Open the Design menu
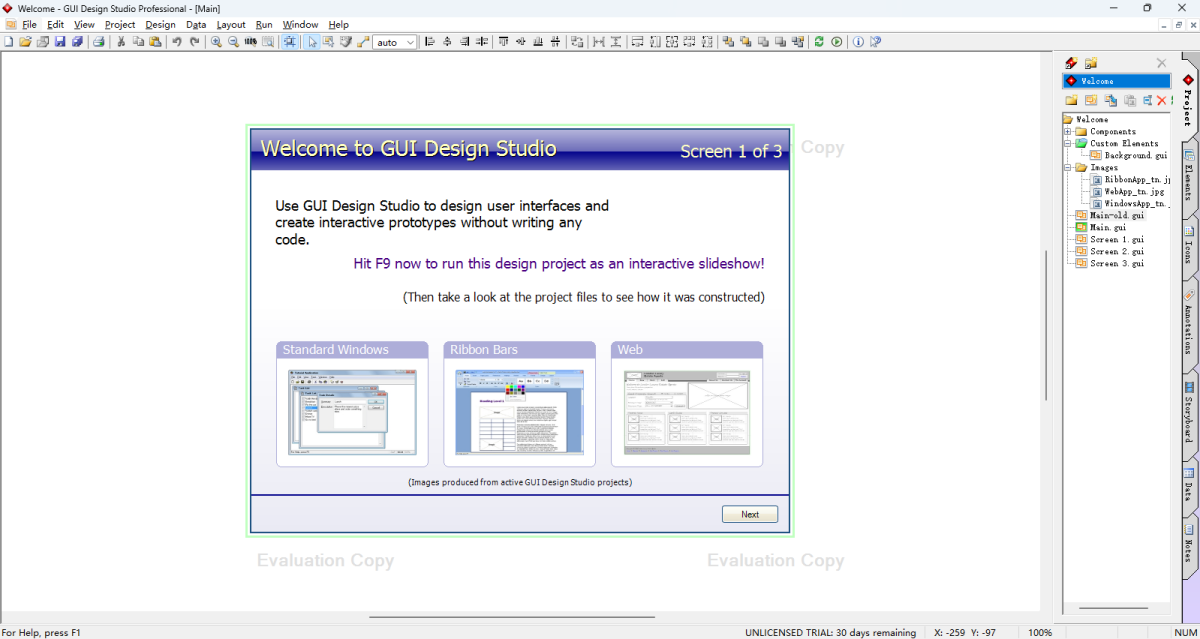The image size is (1200, 639). [x=160, y=25]
